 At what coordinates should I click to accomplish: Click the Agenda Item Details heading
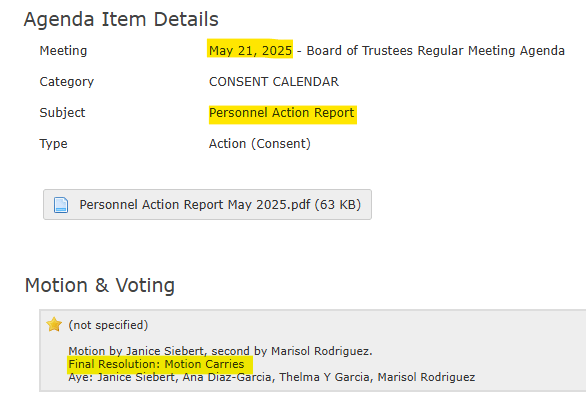[121, 19]
